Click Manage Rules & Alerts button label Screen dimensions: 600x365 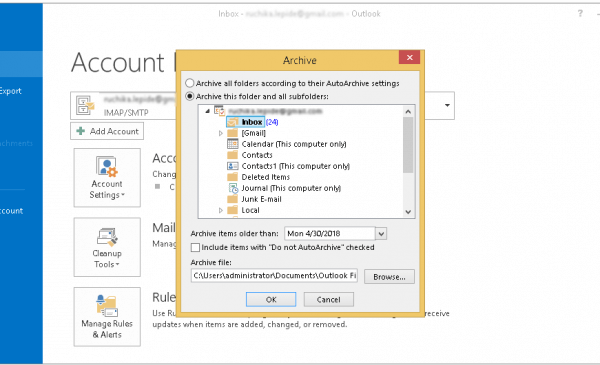coord(107,329)
